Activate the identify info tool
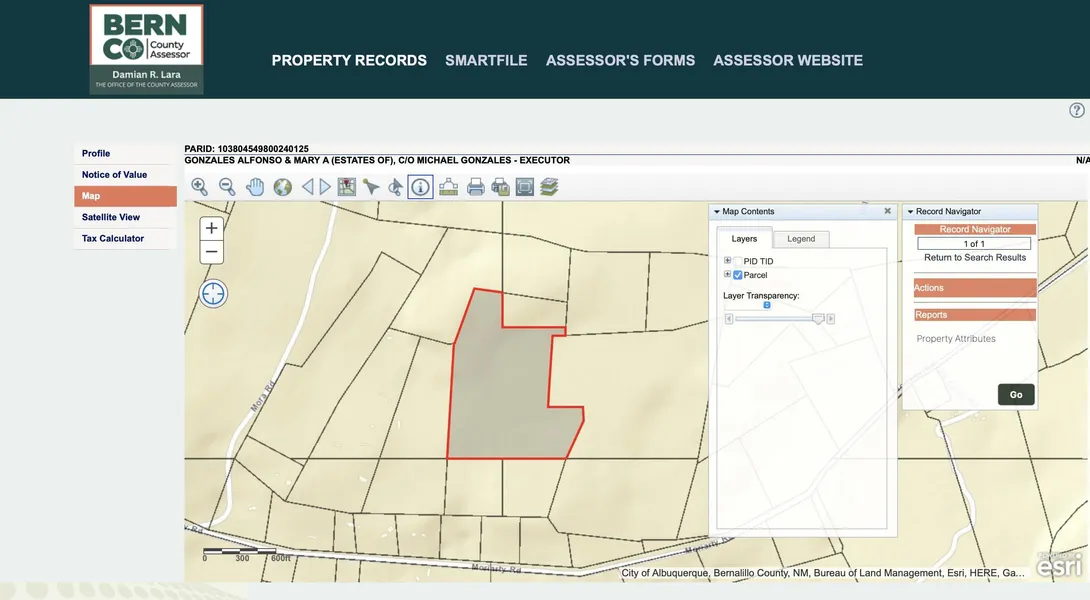Image resolution: width=1090 pixels, height=600 pixels. [421, 187]
